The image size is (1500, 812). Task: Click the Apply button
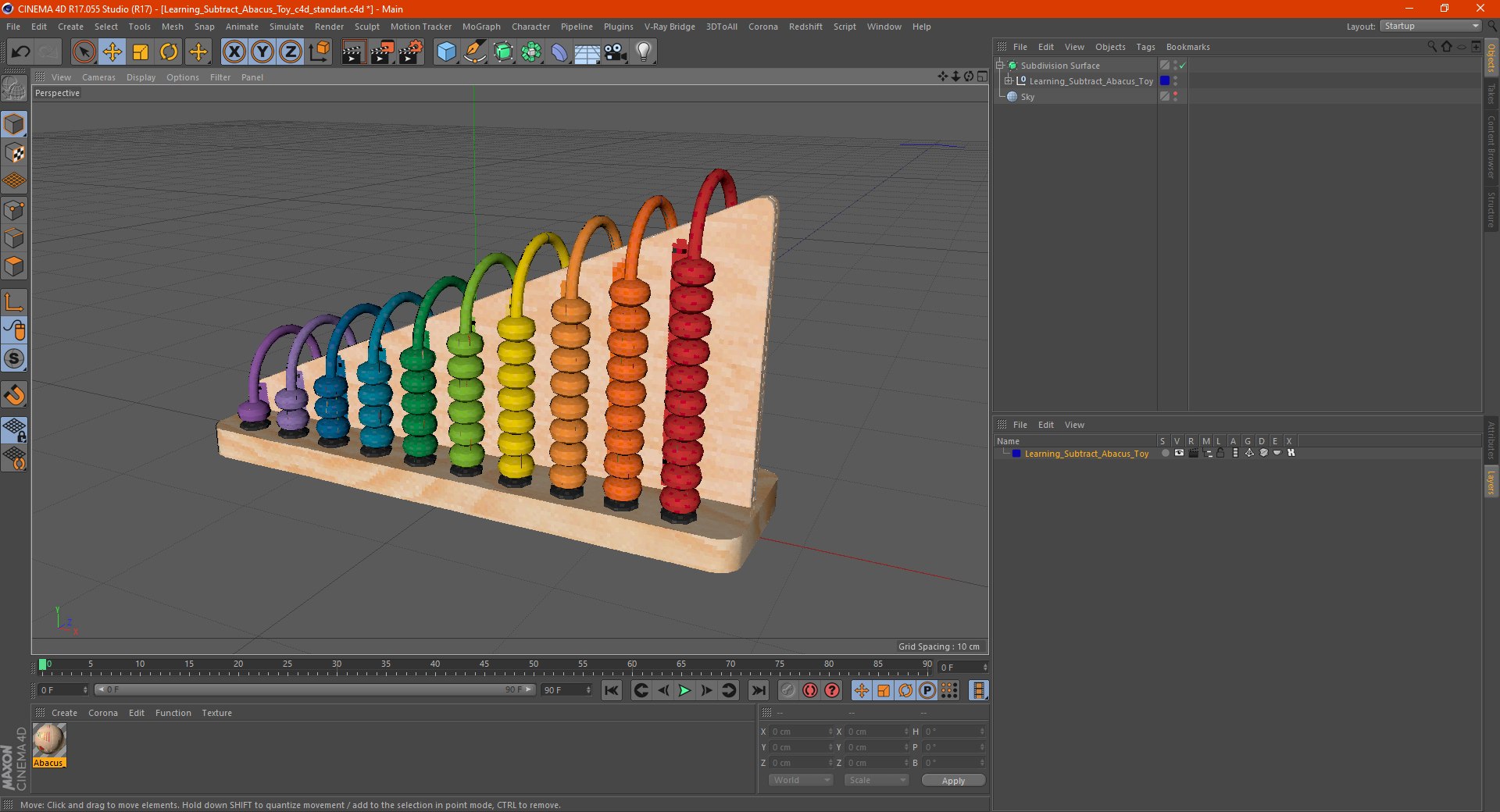953,781
